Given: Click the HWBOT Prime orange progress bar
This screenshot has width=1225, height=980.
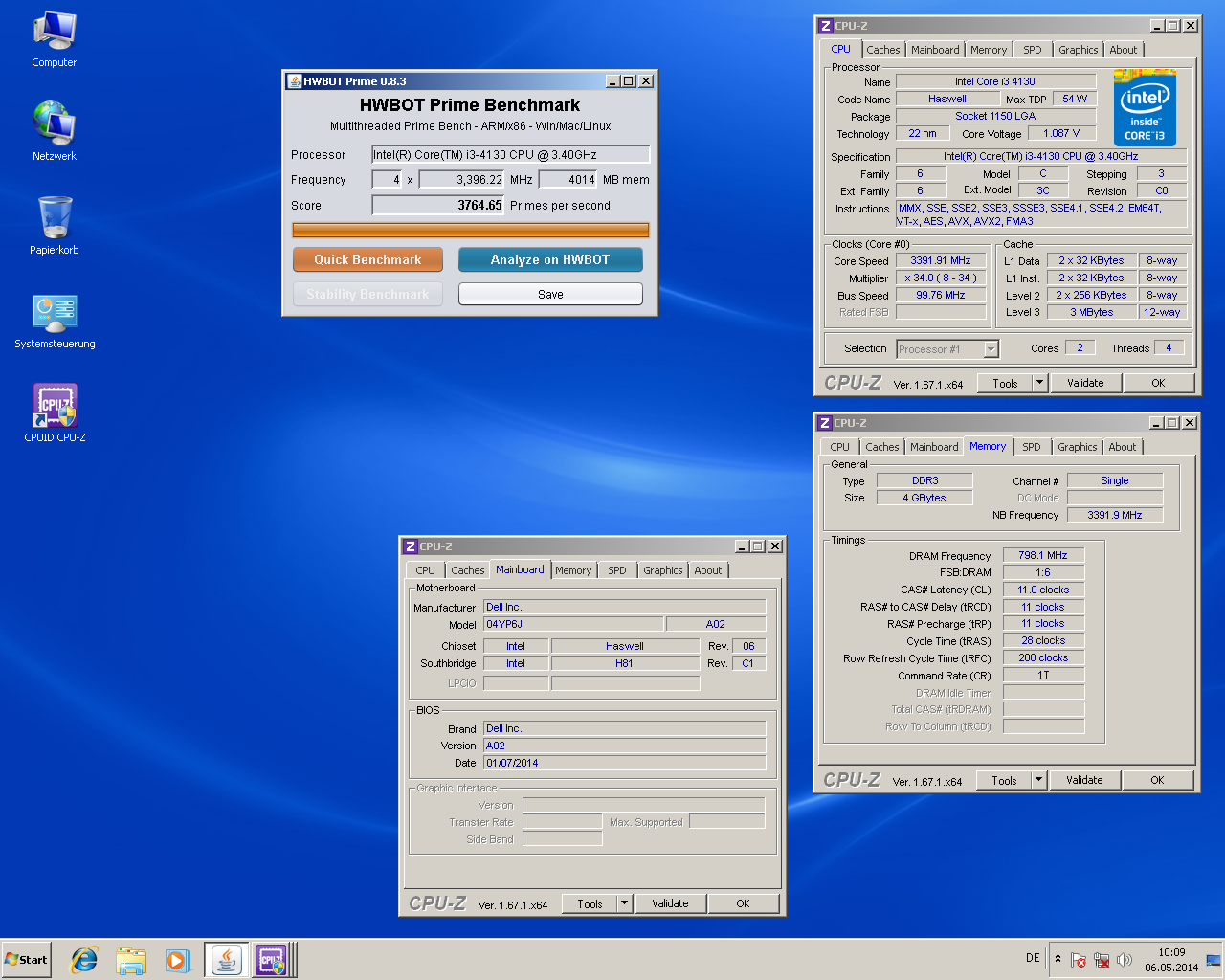Looking at the screenshot, I should [x=471, y=230].
